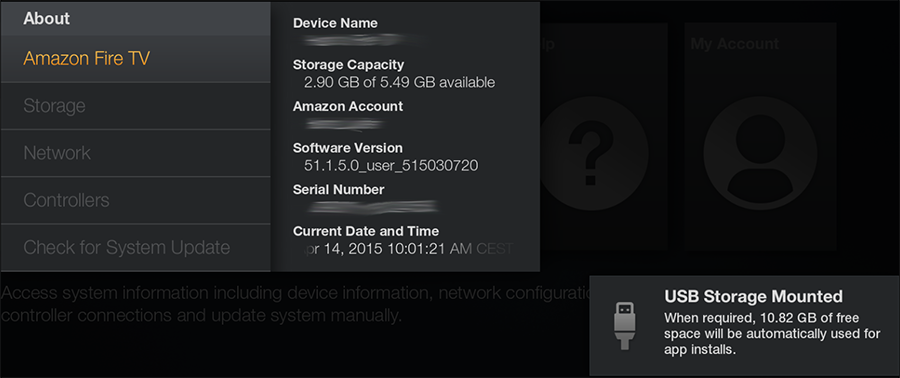Choose Check for System Update

135,247
